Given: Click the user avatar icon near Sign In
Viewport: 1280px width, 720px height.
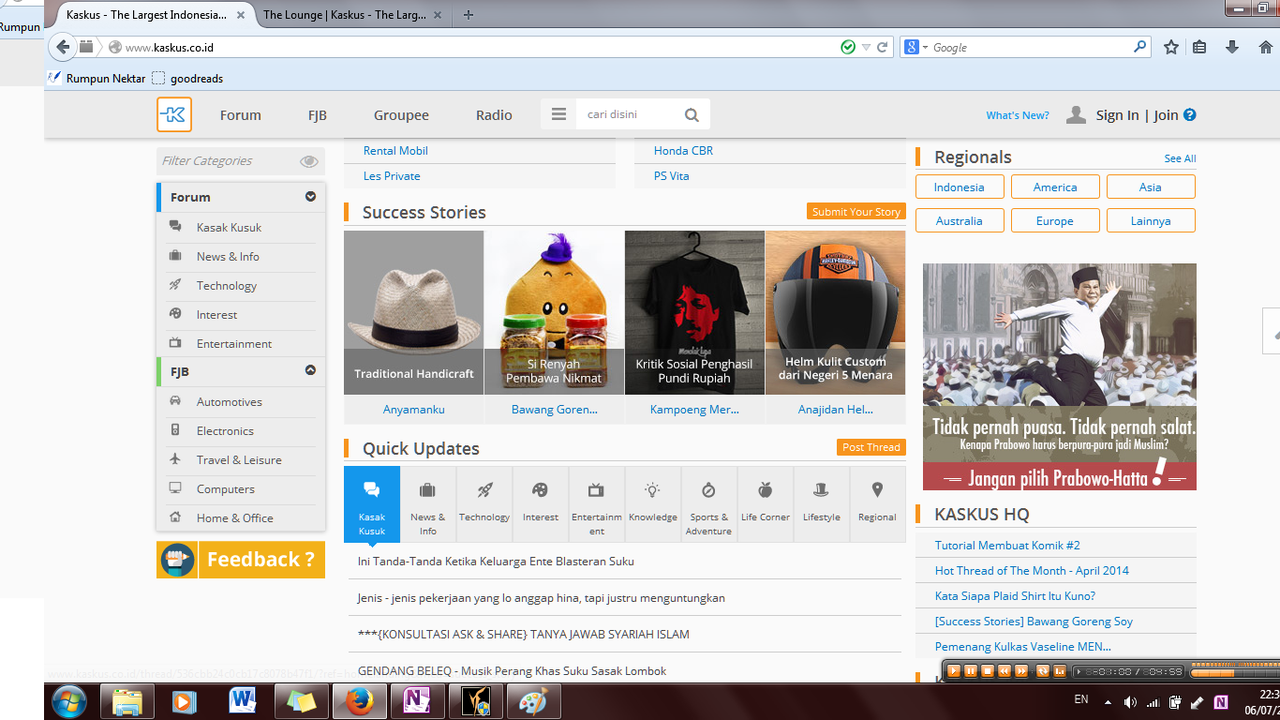Looking at the screenshot, I should pyautogui.click(x=1076, y=115).
